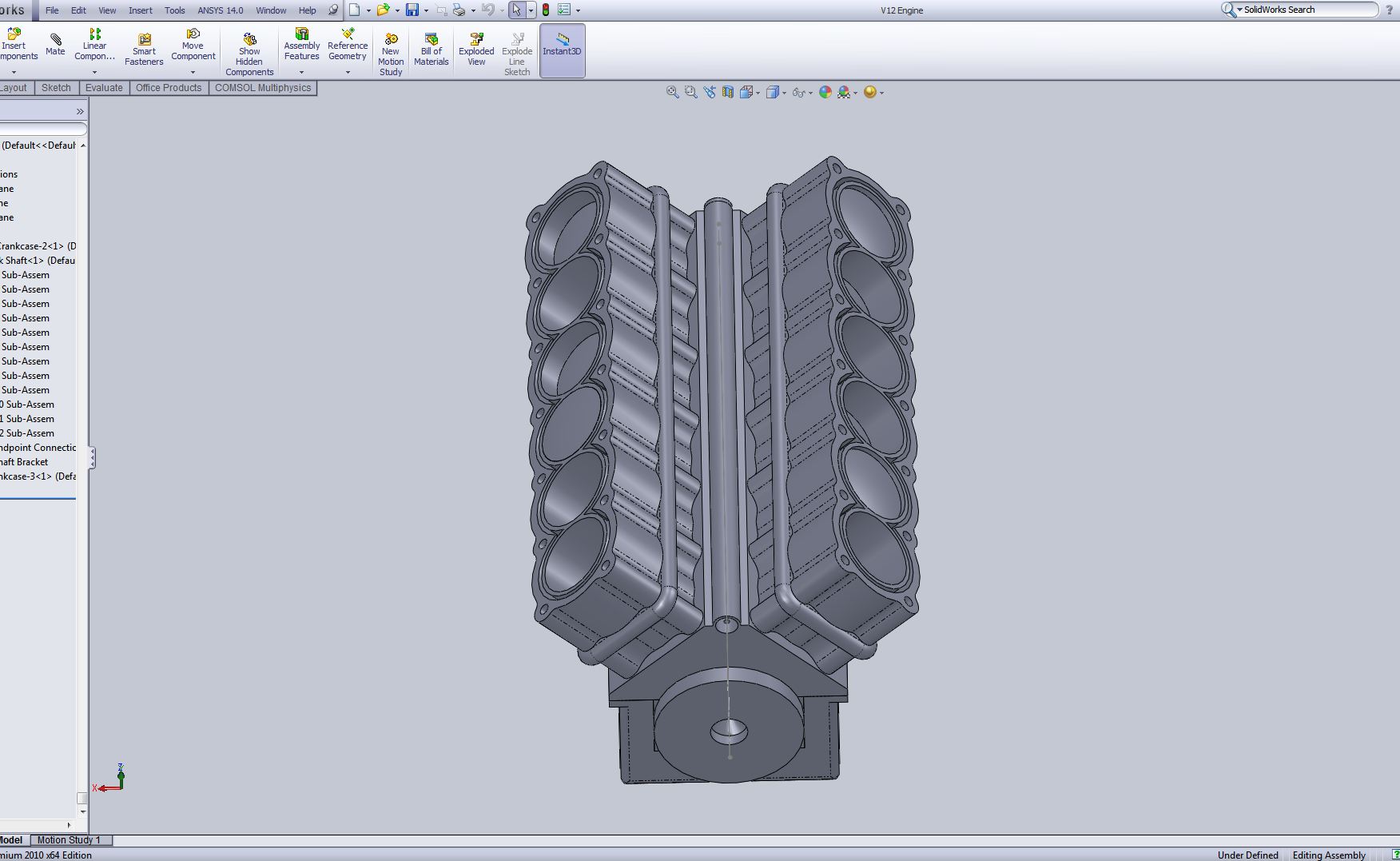
Task: Expand the Linear Component Pattern dropdown arrow
Action: tap(94, 73)
